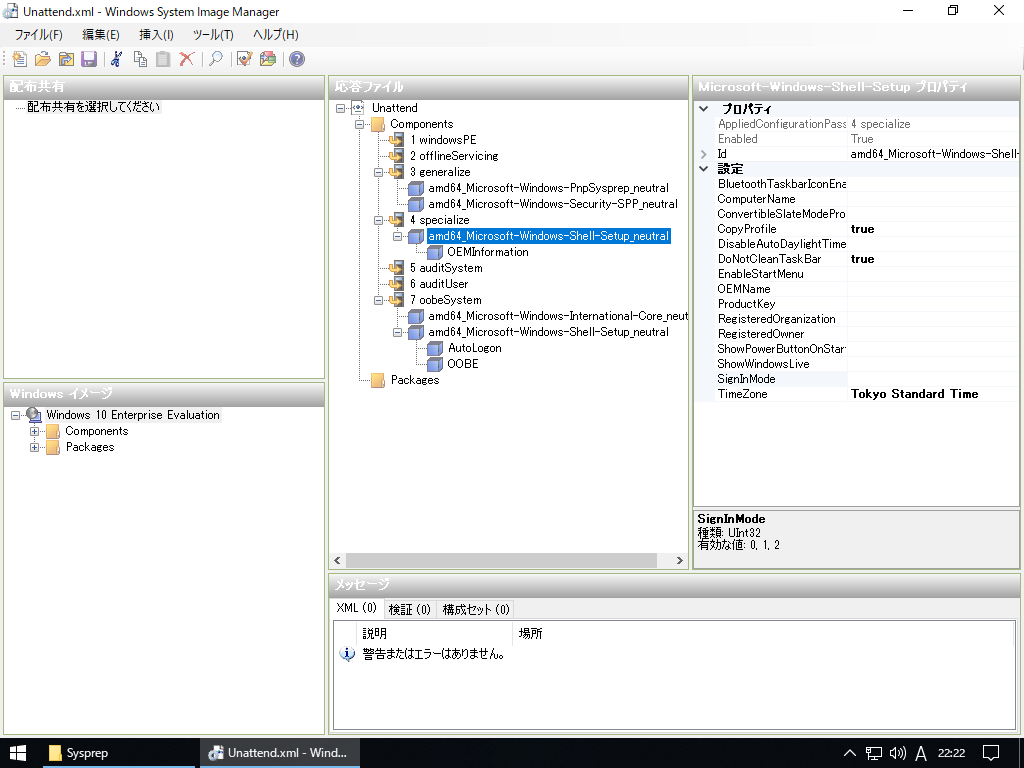Open the ツール(T) menu

tap(213, 35)
